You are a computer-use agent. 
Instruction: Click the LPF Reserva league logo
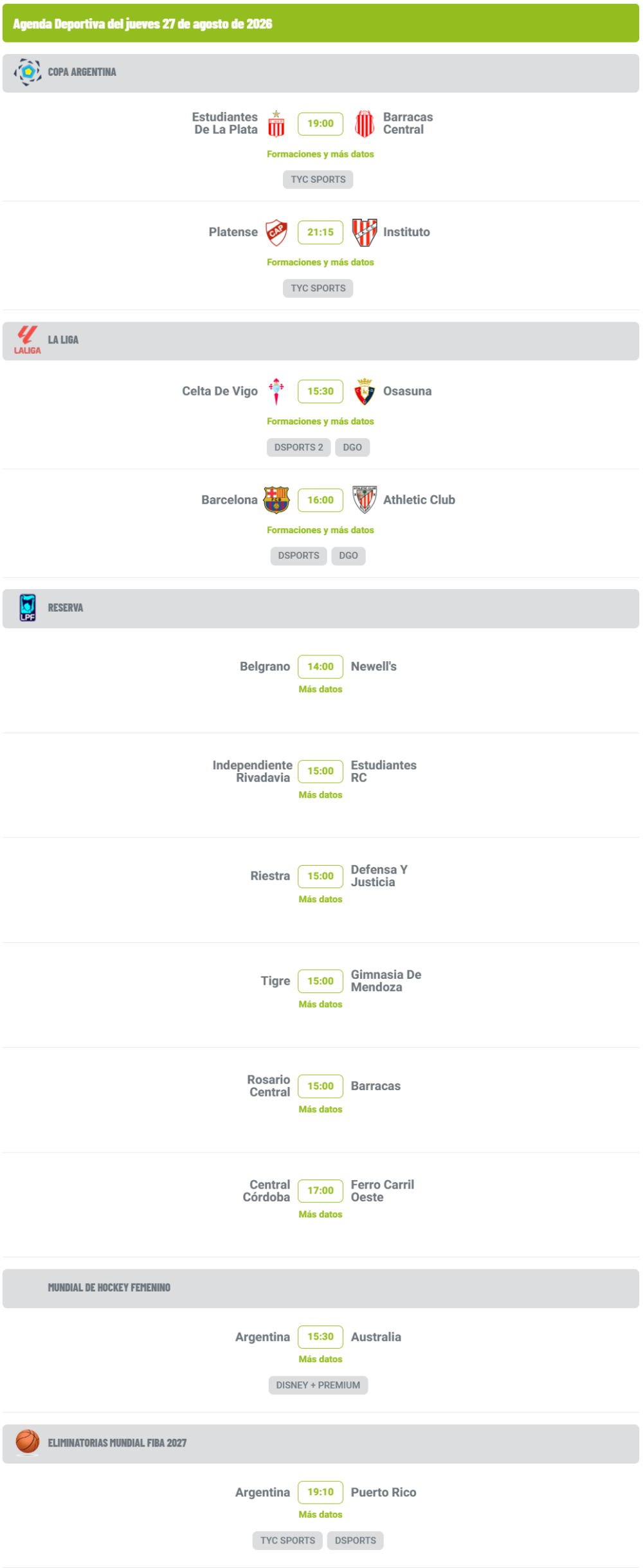(28, 608)
